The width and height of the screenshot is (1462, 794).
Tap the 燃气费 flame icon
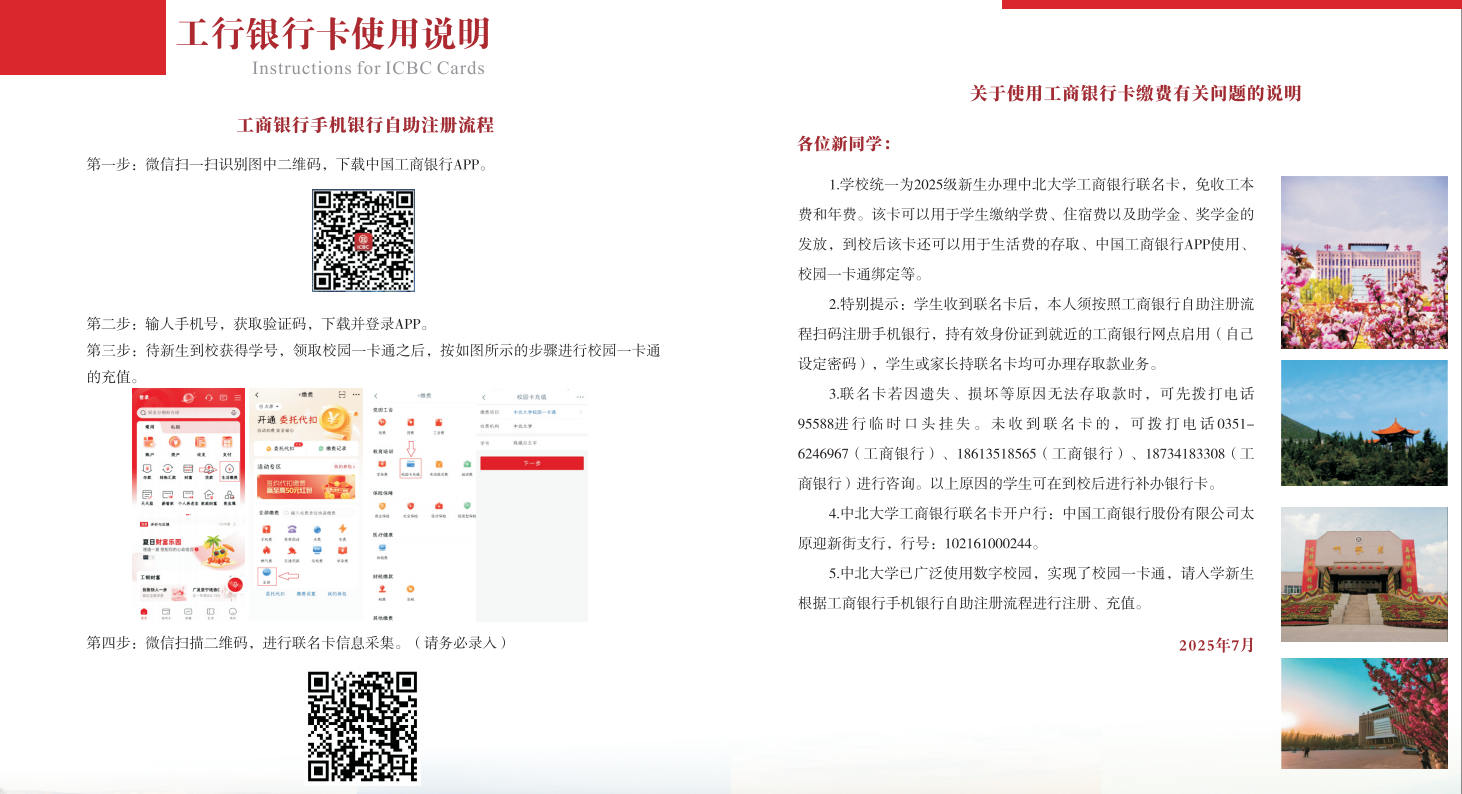click(x=267, y=550)
